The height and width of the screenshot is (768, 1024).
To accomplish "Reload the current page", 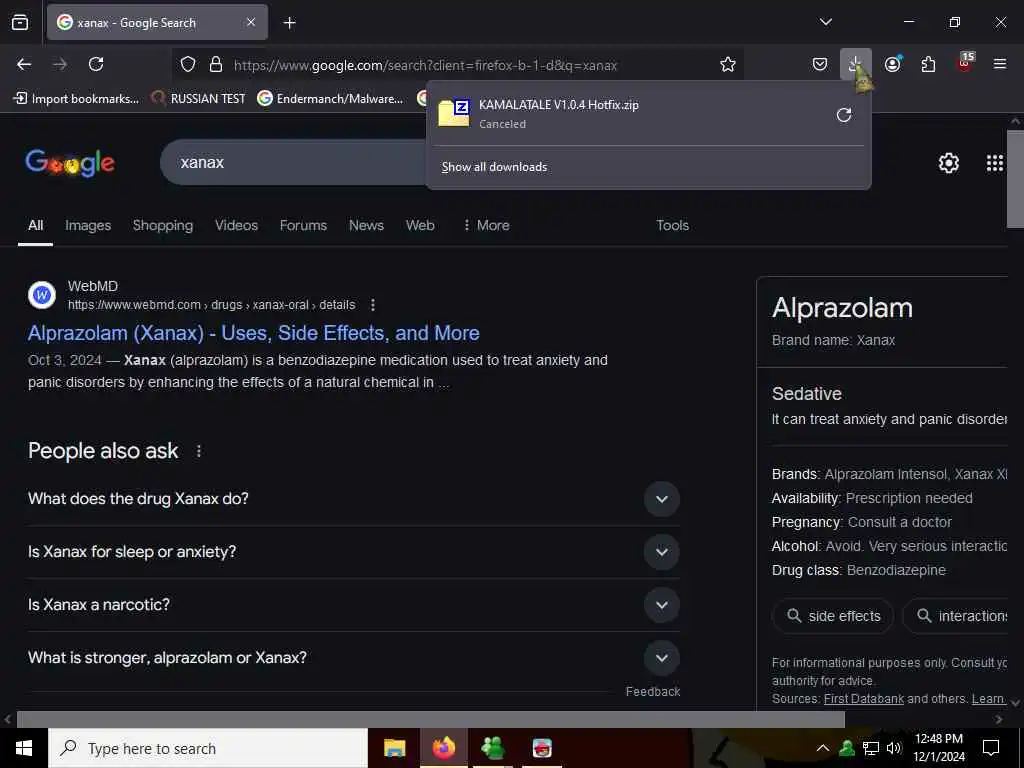I will click(96, 64).
